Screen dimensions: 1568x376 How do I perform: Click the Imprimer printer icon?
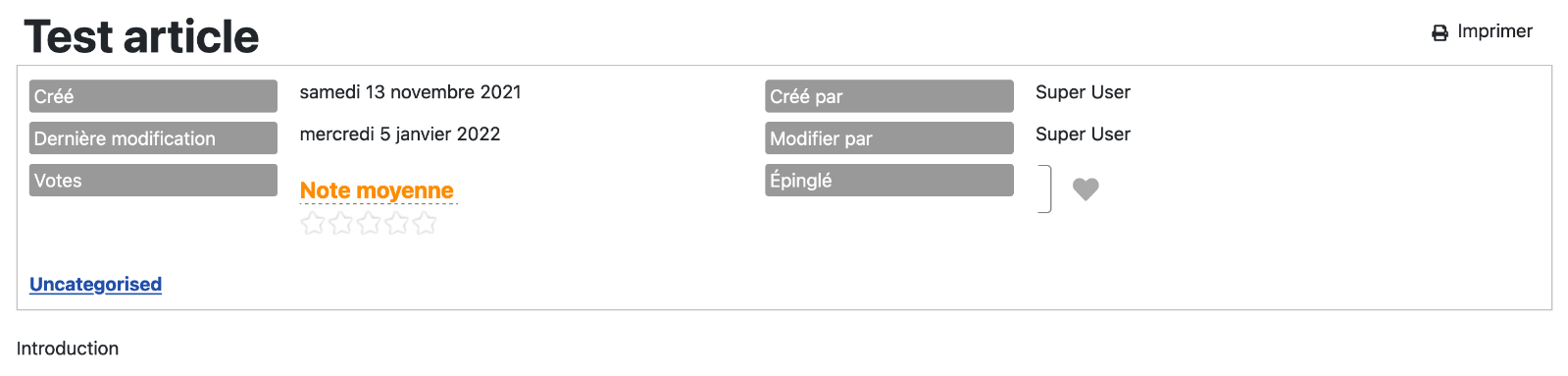coord(1440,33)
